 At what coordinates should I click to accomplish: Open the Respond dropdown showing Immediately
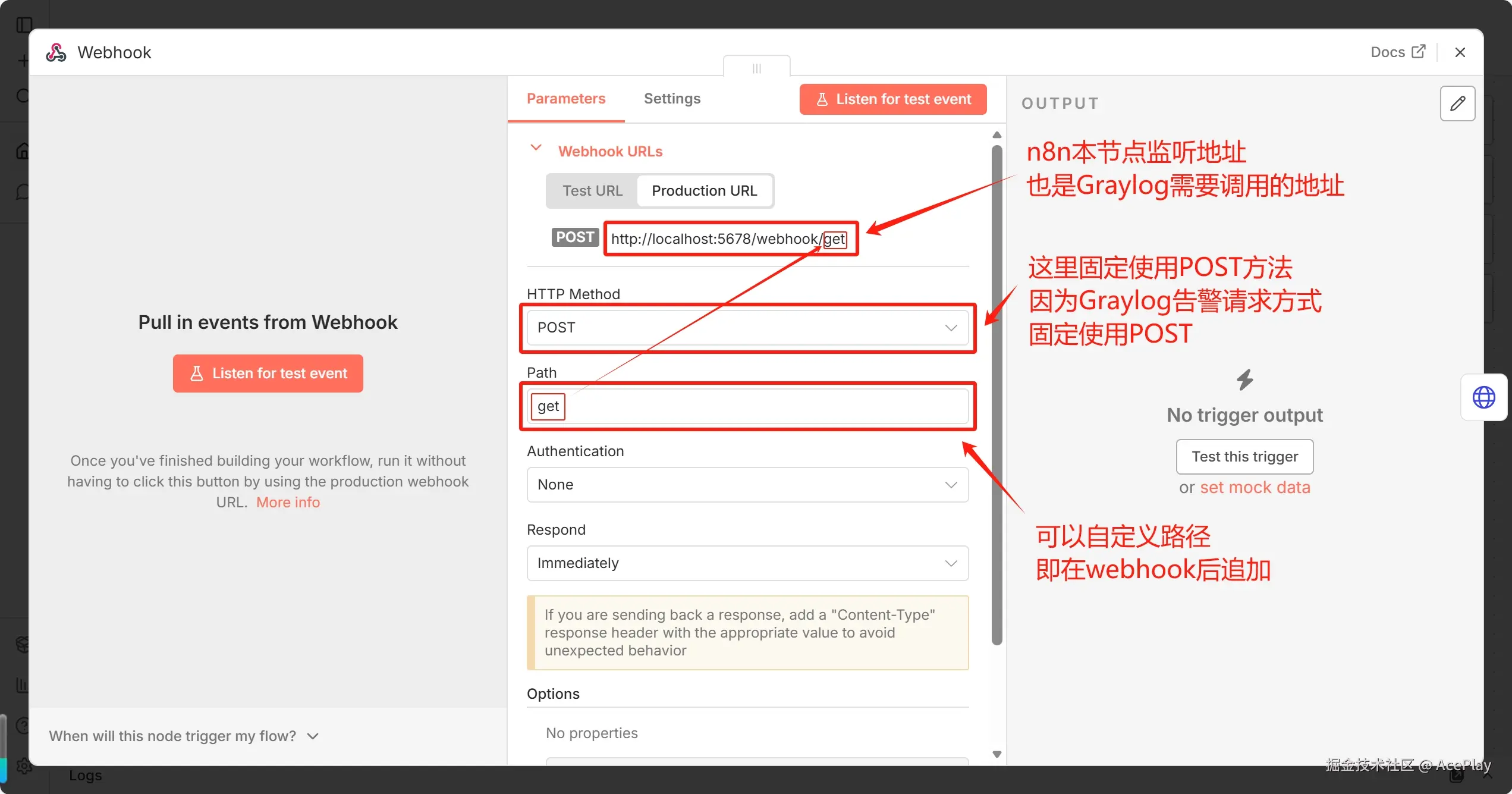(x=747, y=563)
